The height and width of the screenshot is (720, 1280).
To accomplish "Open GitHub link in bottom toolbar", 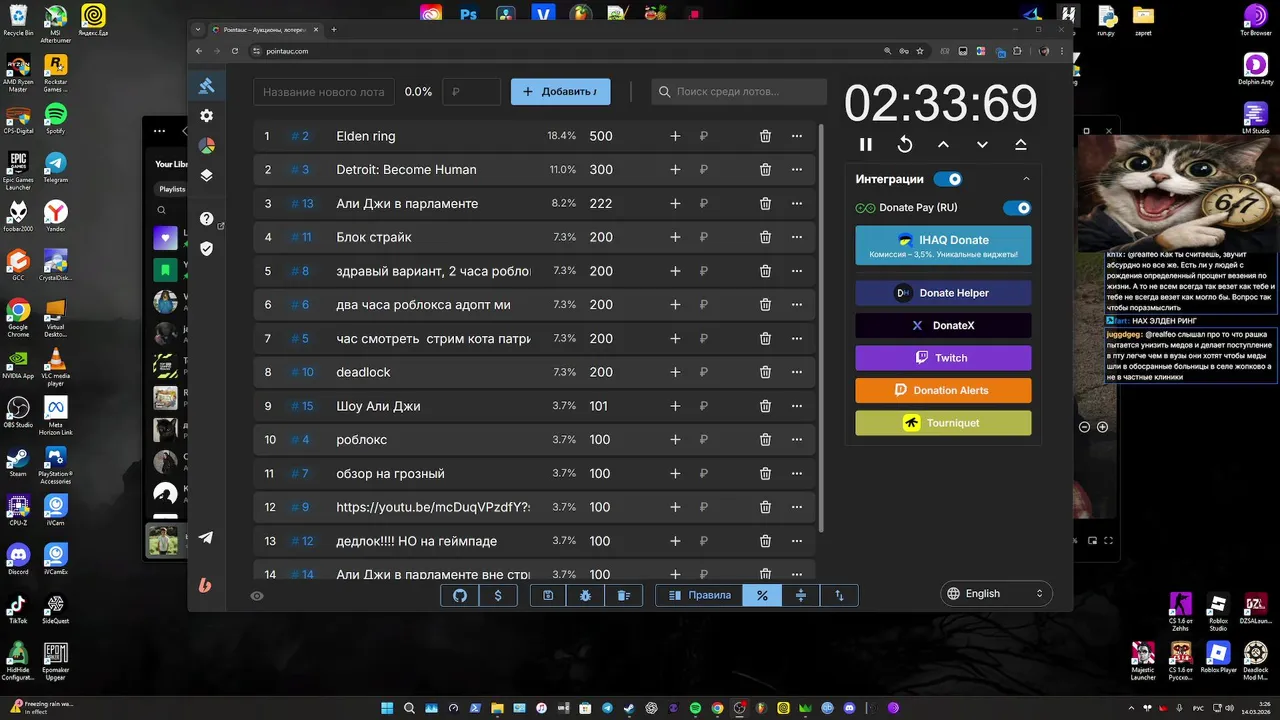I will pos(460,595).
